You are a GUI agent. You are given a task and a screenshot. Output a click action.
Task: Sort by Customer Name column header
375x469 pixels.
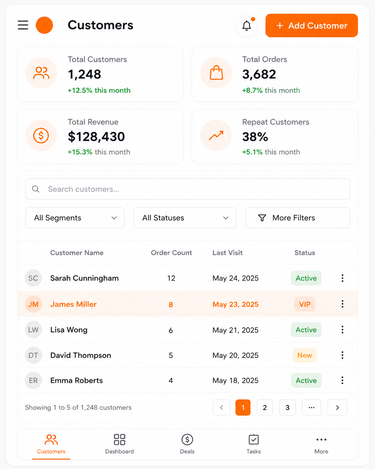77,253
